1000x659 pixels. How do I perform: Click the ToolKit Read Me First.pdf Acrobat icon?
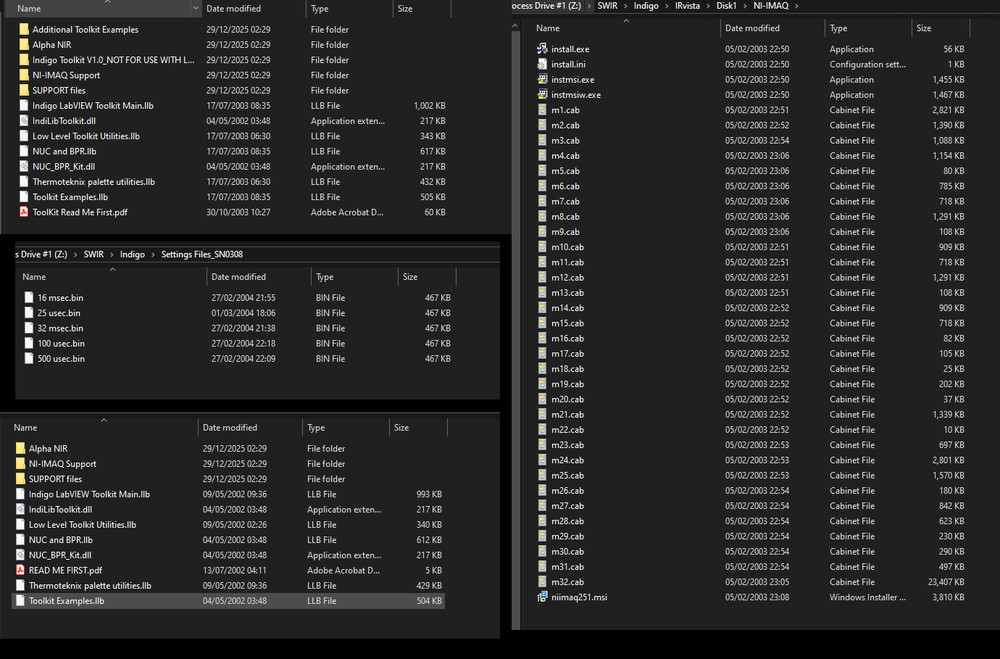(x=23, y=212)
